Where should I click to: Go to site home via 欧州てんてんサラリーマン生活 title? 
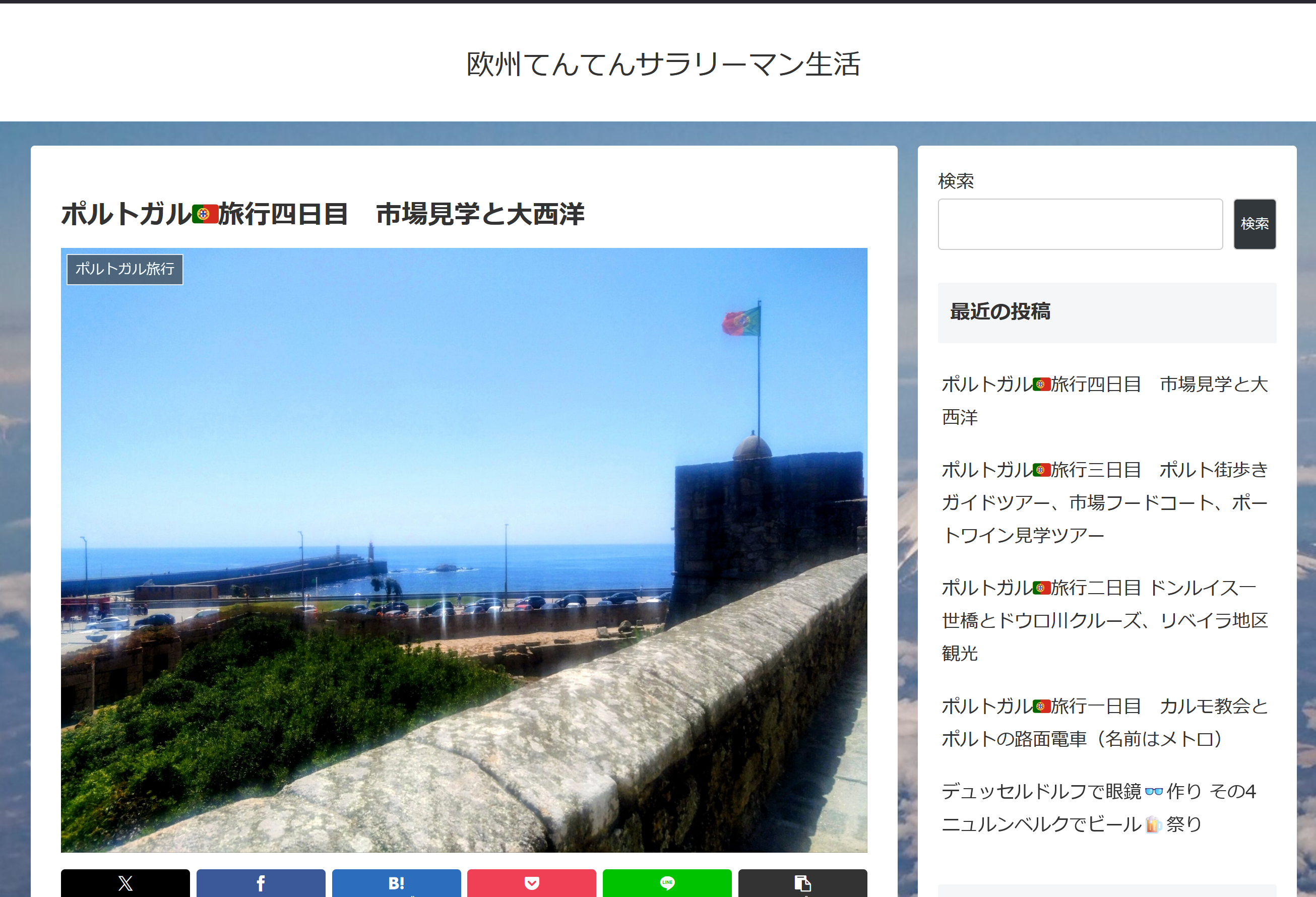(663, 63)
